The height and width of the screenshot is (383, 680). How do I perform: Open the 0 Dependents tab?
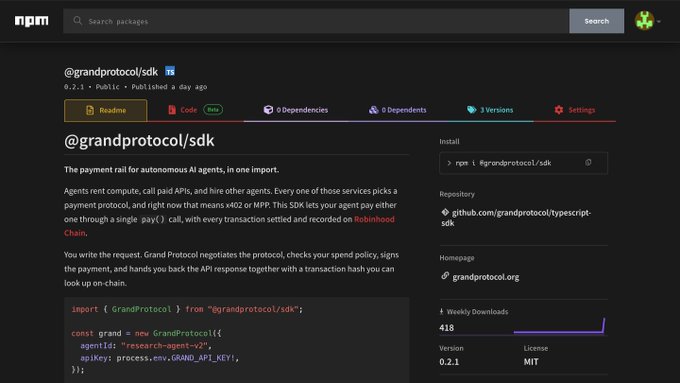(397, 110)
